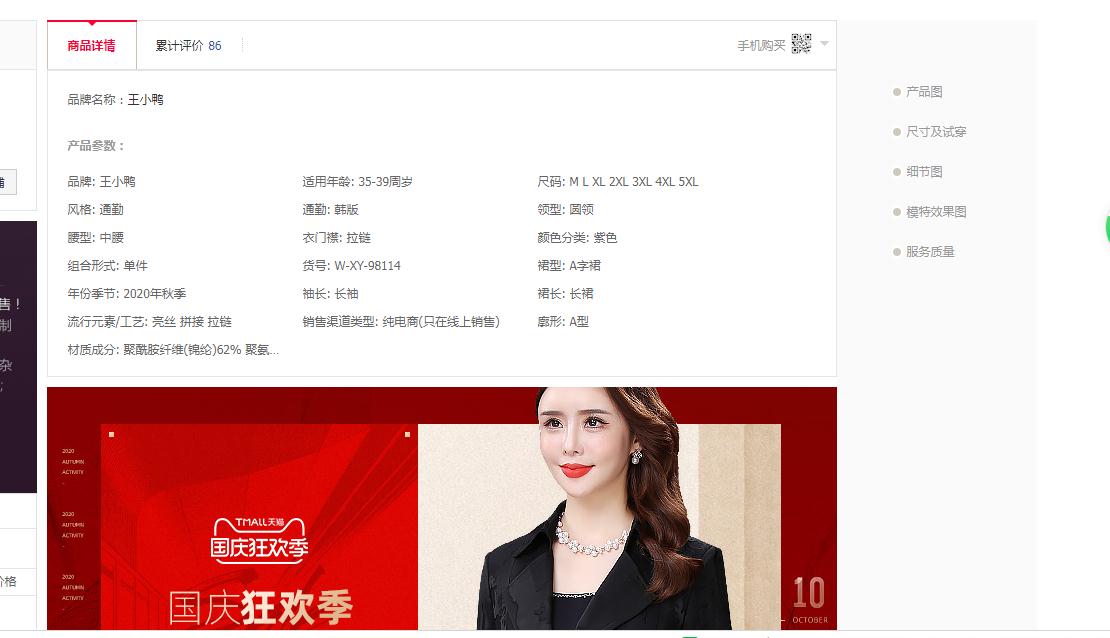Click the bullet dot beside 产品图

pyautogui.click(x=897, y=92)
